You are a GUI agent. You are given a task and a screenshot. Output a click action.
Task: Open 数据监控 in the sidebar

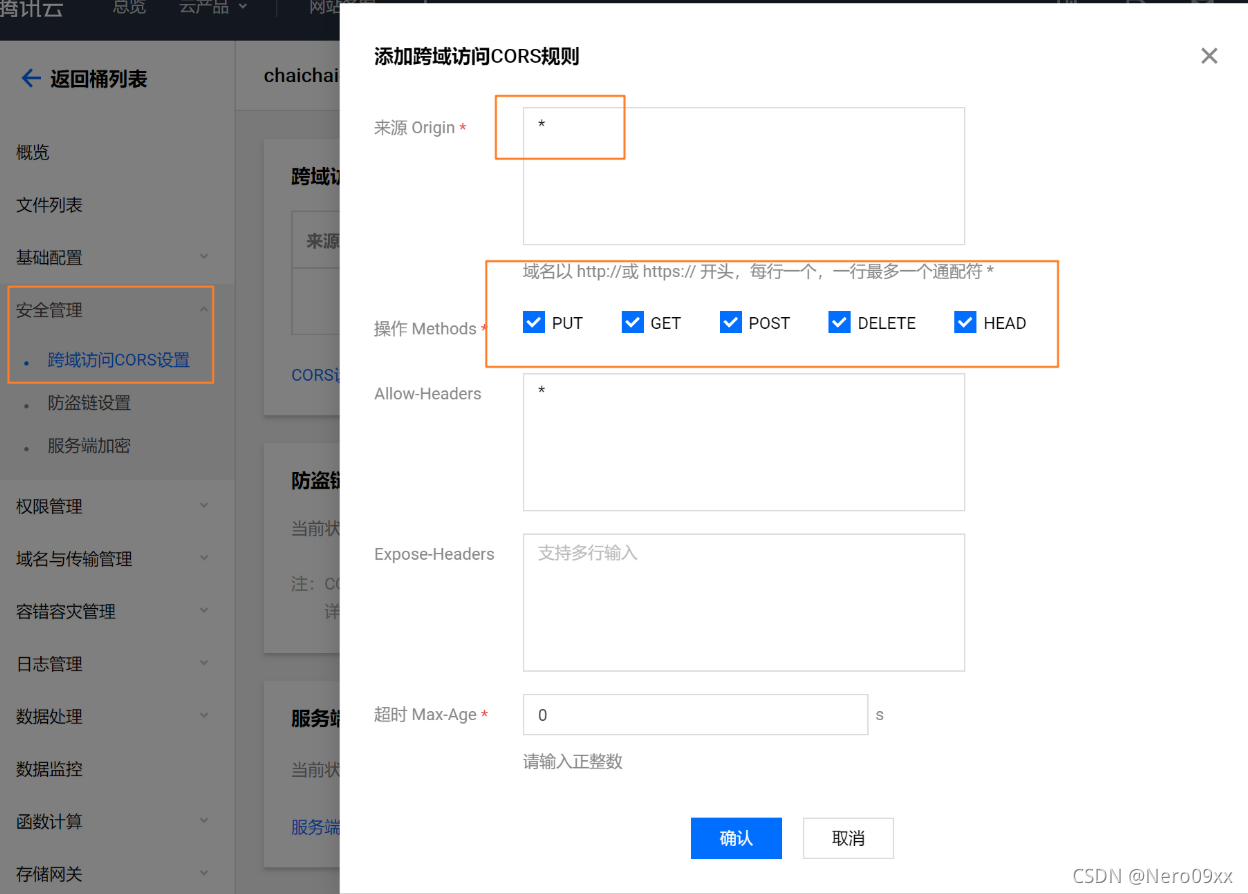click(x=49, y=769)
